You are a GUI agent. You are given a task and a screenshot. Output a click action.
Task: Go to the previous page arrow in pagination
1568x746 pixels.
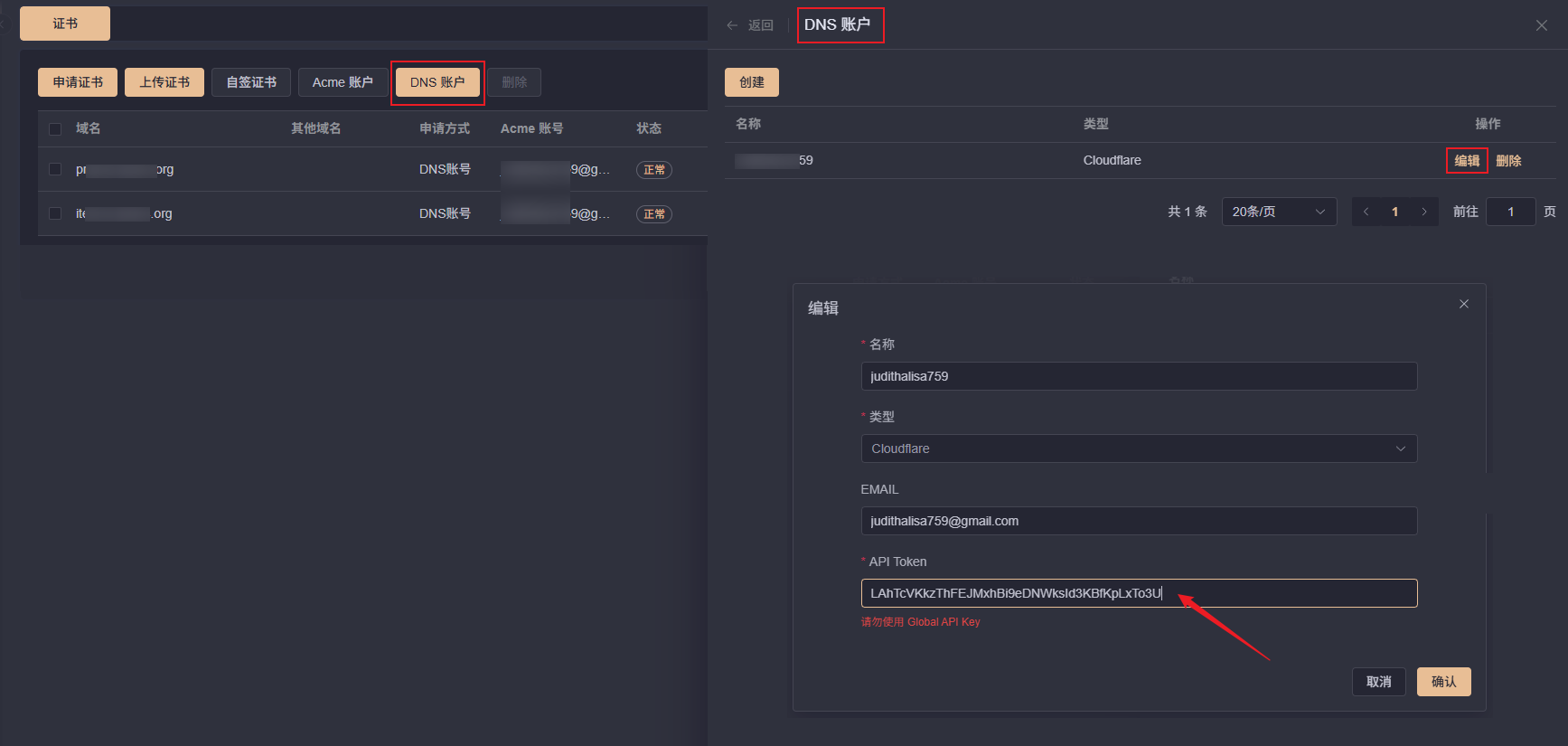pyautogui.click(x=1366, y=212)
